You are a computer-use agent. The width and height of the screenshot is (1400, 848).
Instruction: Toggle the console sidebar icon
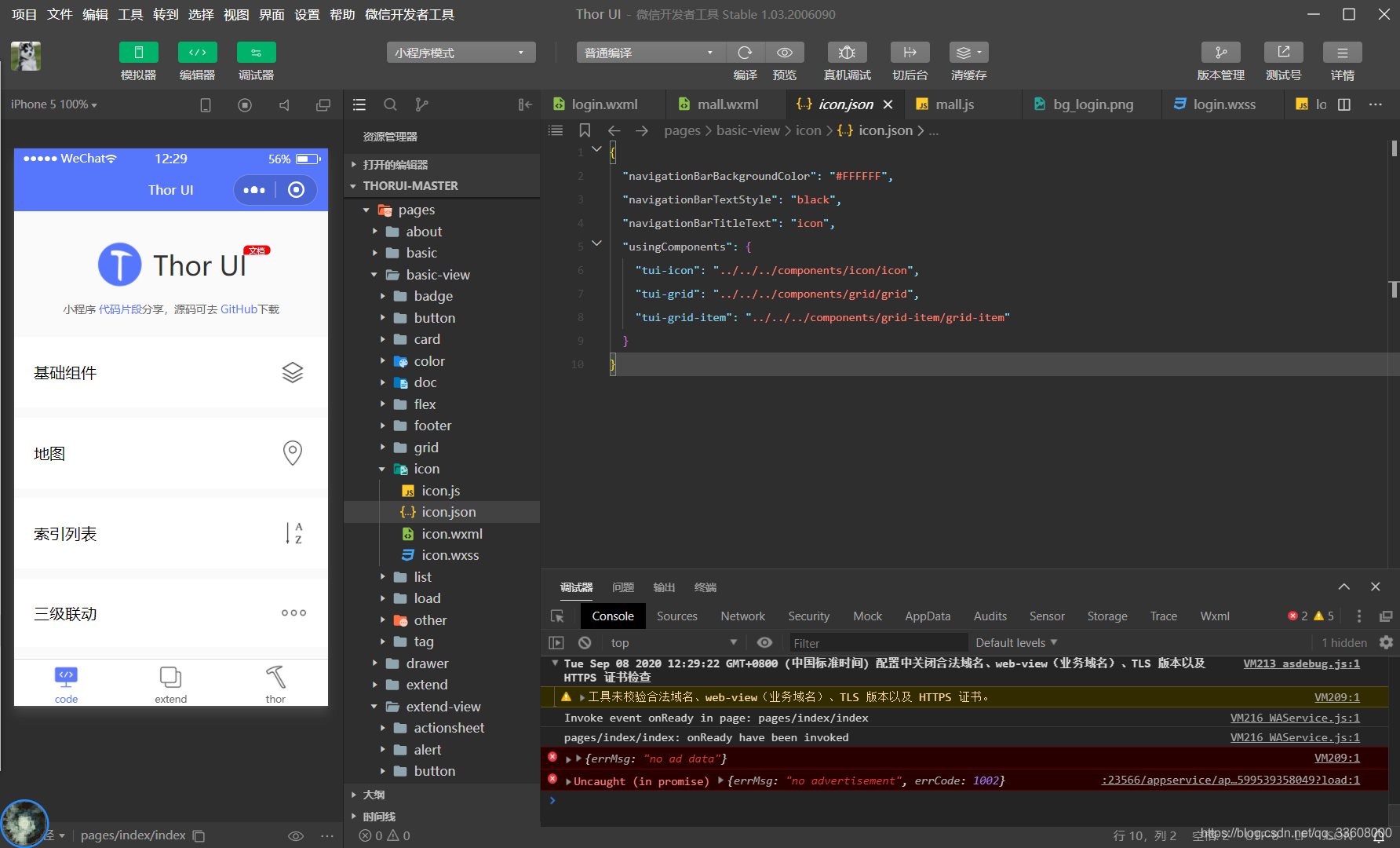point(556,642)
